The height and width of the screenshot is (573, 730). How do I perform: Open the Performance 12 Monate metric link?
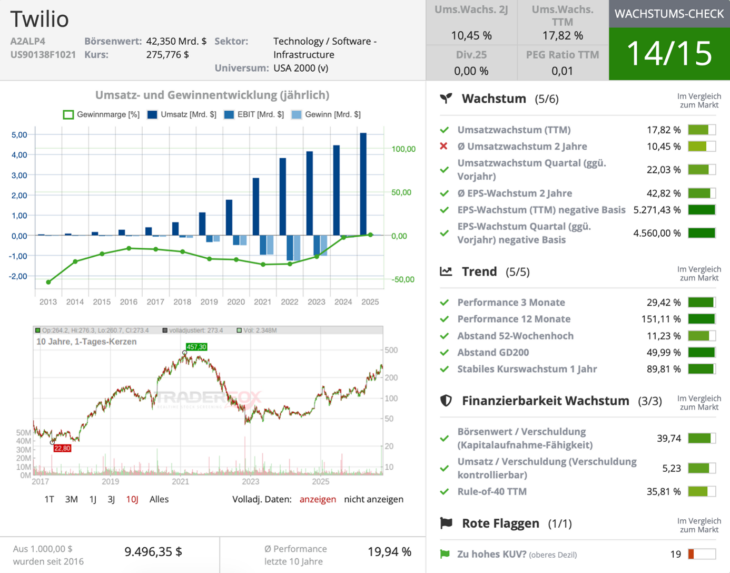(x=514, y=319)
